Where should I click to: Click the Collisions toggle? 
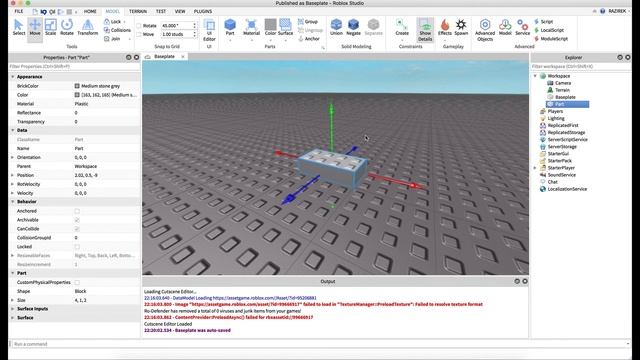[118, 30]
